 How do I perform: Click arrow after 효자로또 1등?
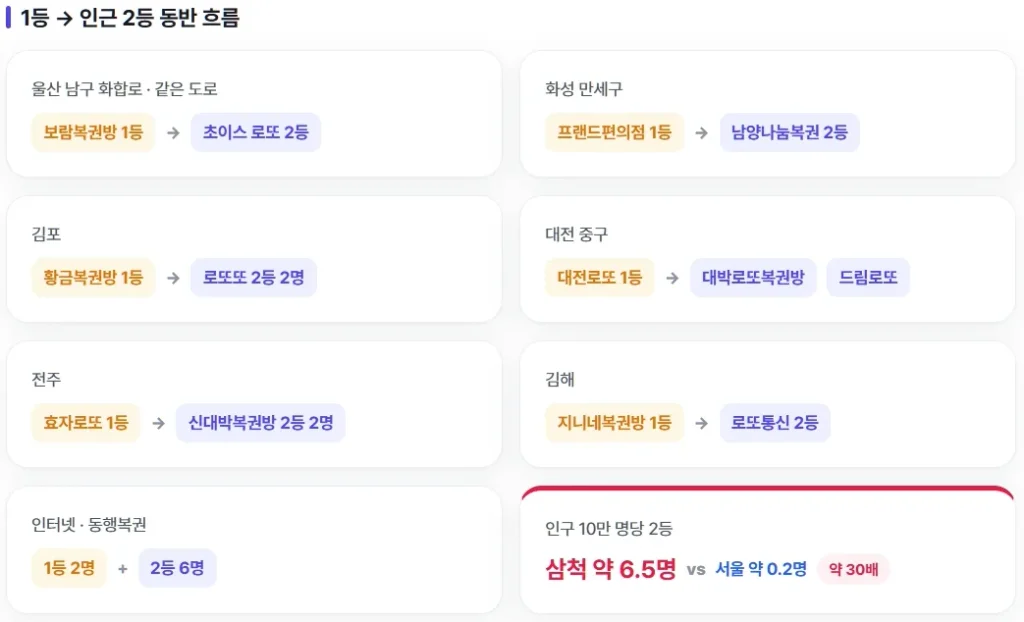(x=158, y=423)
